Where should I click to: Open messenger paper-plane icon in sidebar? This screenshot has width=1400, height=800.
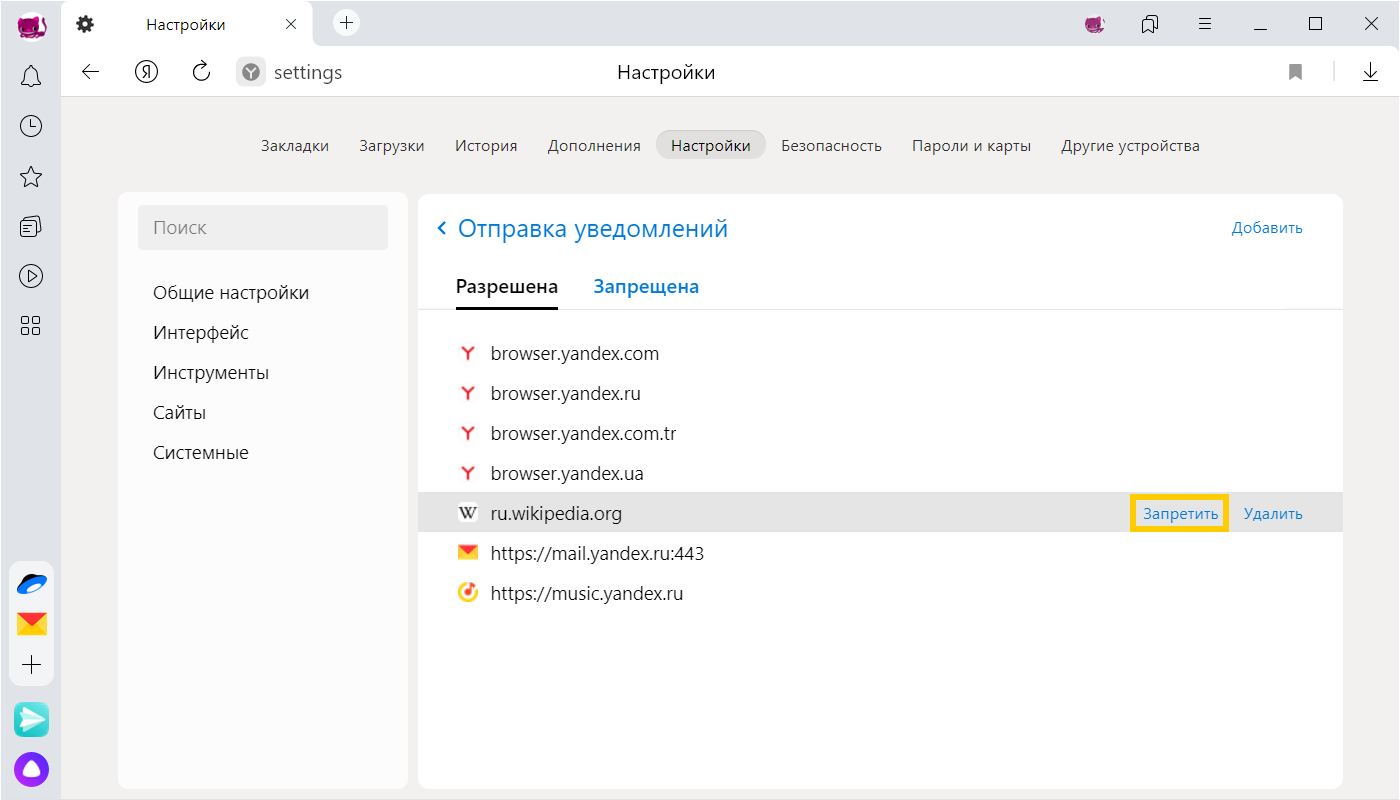click(31, 719)
